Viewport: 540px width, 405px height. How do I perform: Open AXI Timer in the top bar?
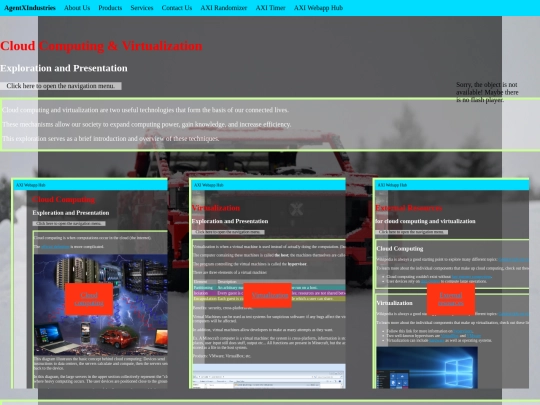(x=270, y=8)
